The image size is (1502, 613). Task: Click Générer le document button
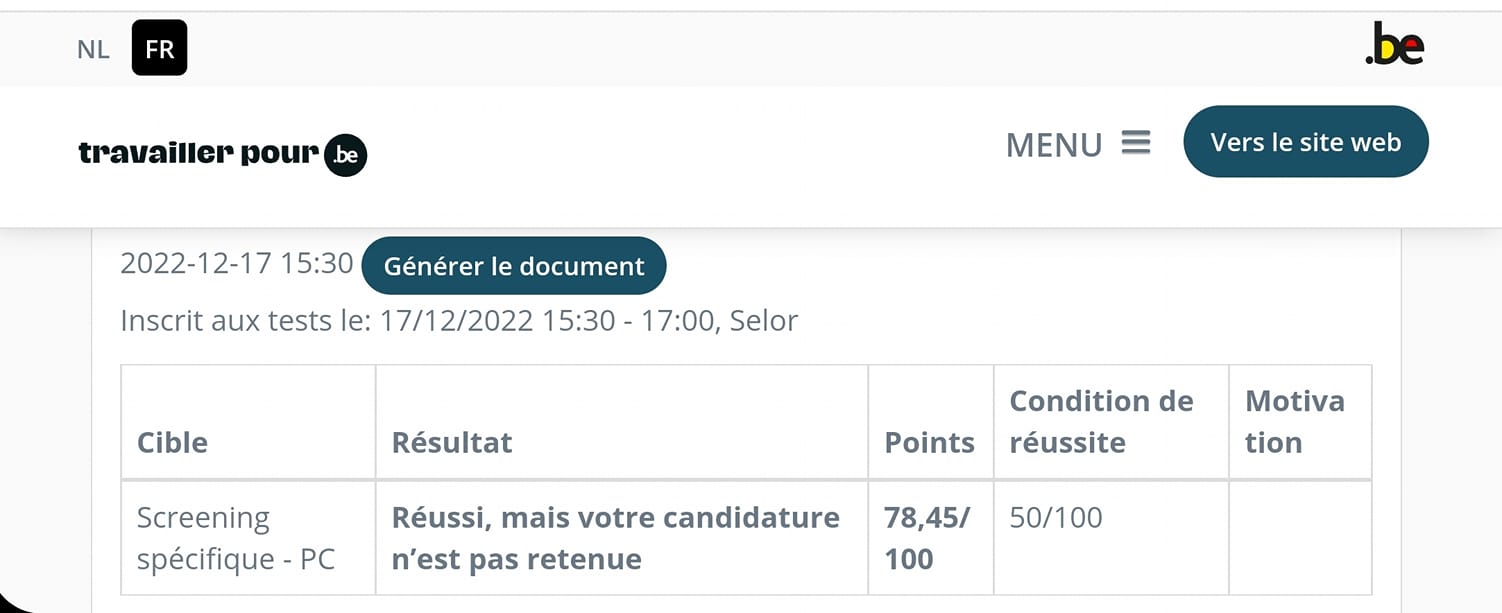513,266
